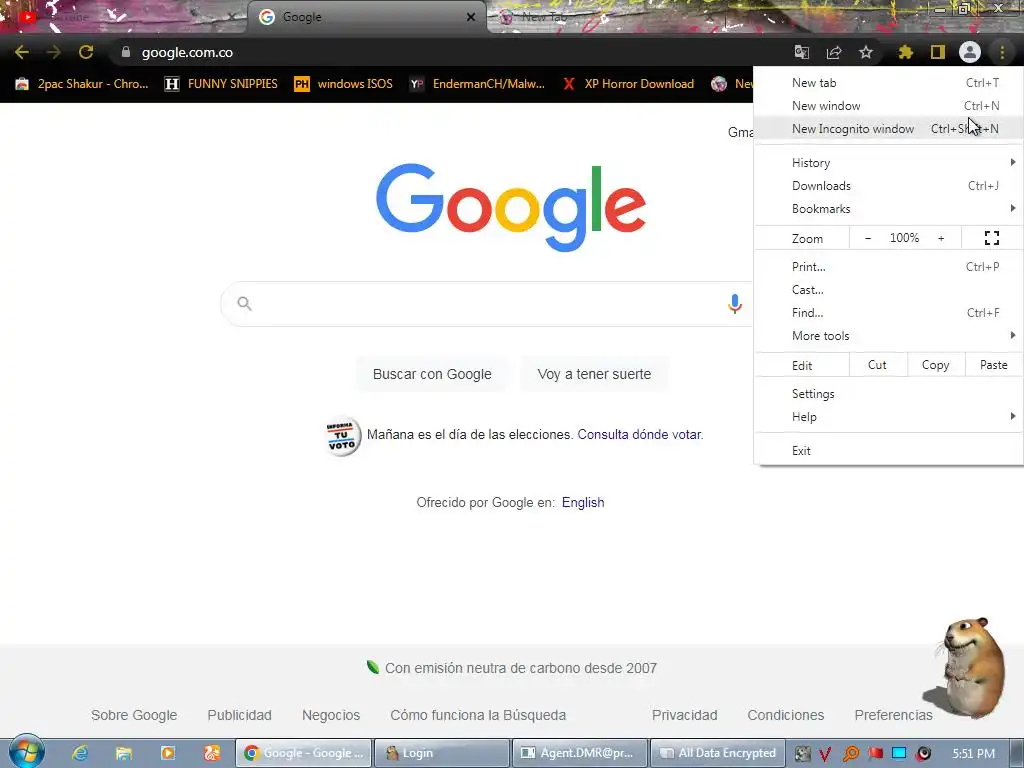The height and width of the screenshot is (768, 1024).
Task: Toggle the Chrome side panel icon
Action: pos(938,52)
